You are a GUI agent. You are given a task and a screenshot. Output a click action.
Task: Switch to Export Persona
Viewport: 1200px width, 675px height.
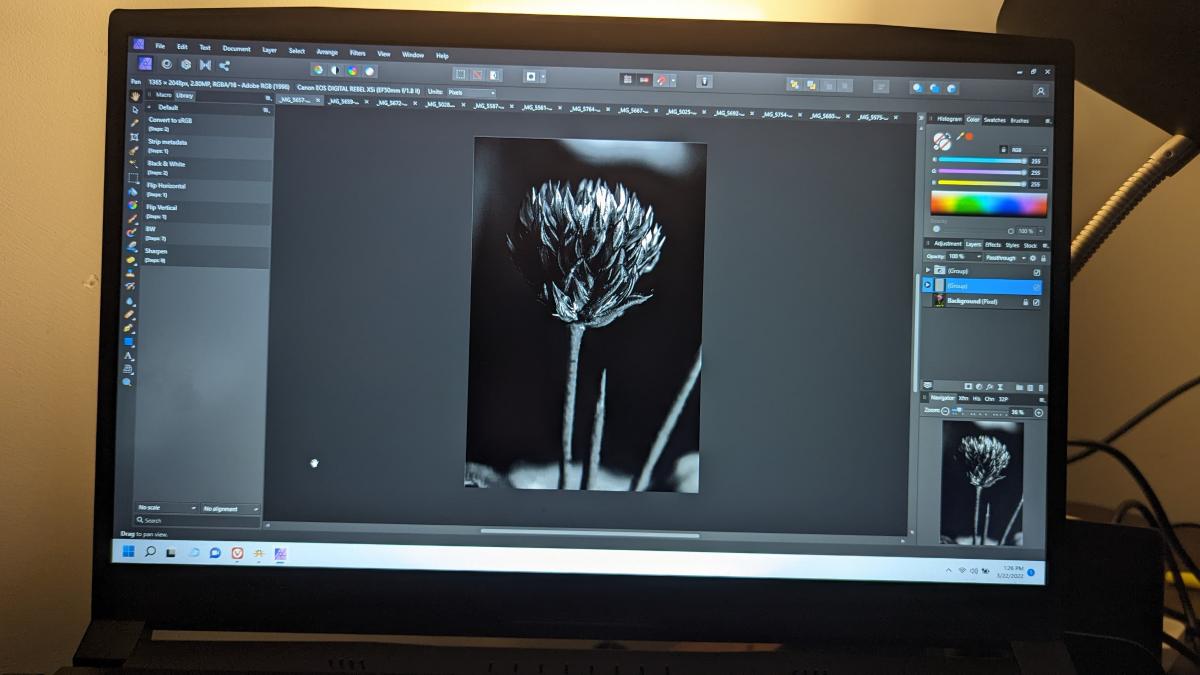tap(224, 65)
